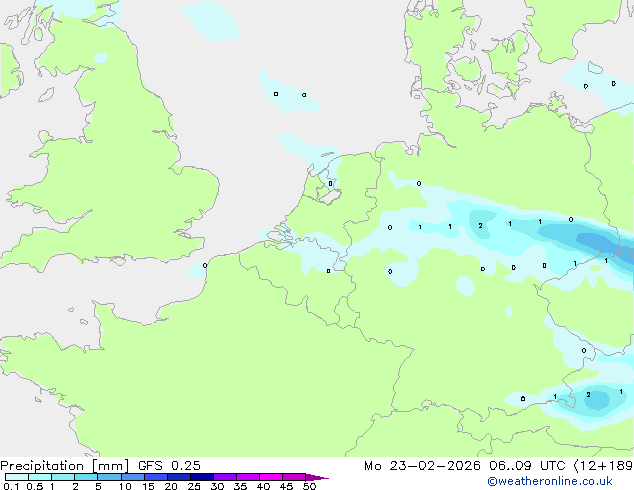Click the '0.5' legend scale label
The height and width of the screenshot is (490, 634).
click(x=35, y=486)
